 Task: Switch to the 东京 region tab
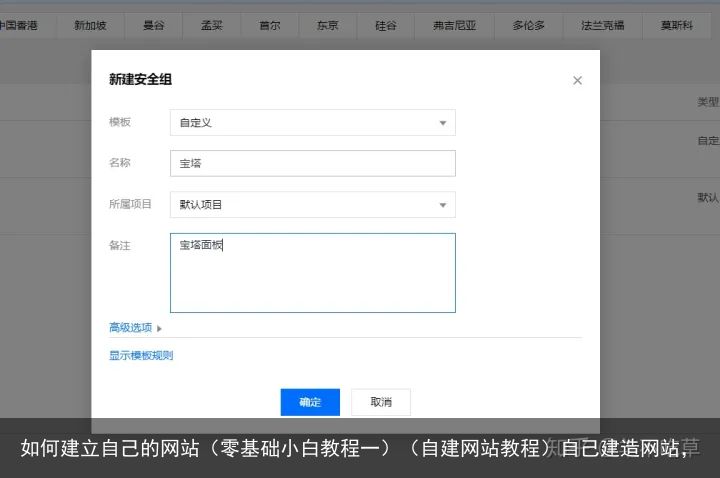coord(327,26)
